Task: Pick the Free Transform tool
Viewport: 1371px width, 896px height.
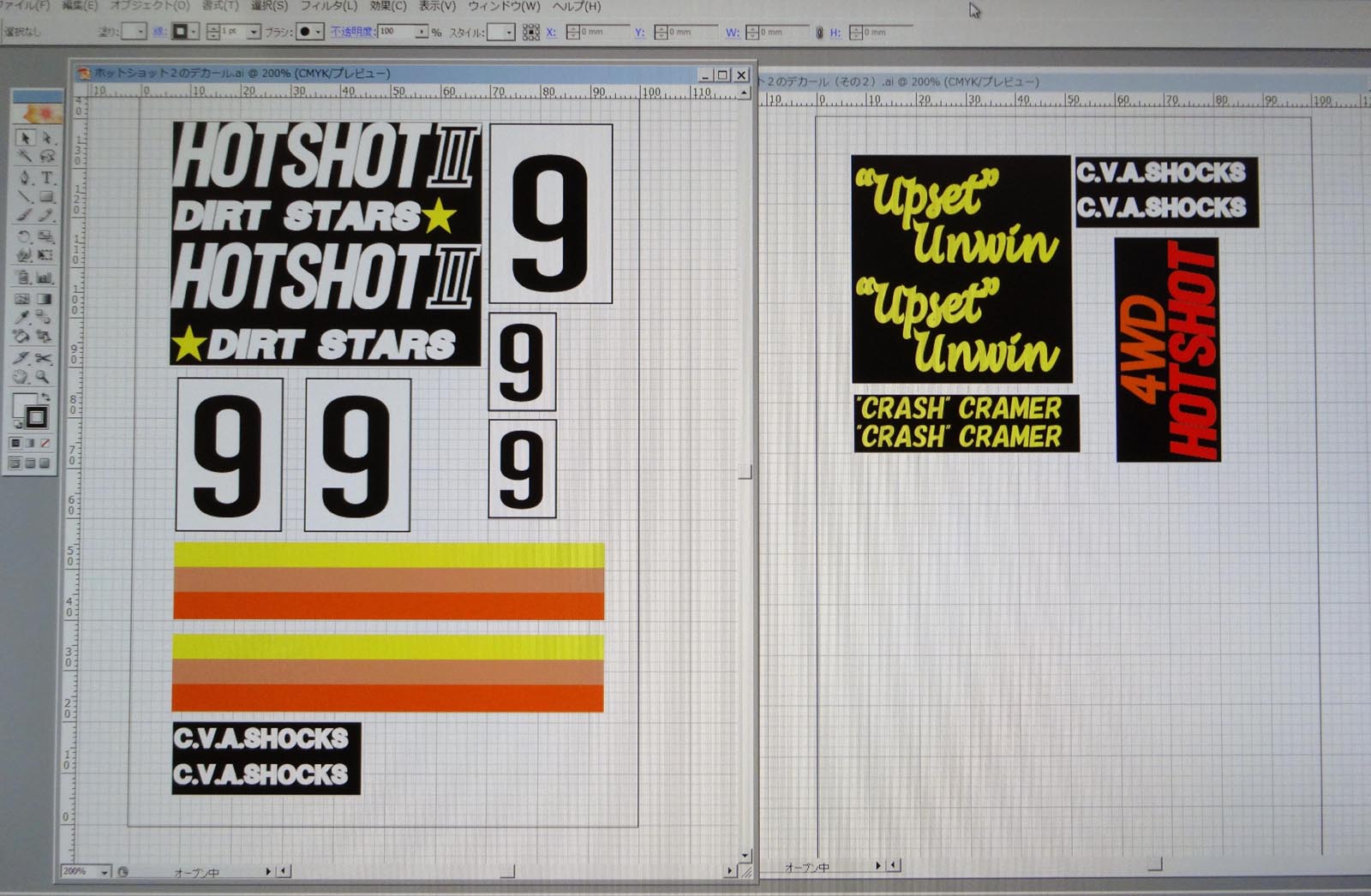Action: [x=46, y=255]
